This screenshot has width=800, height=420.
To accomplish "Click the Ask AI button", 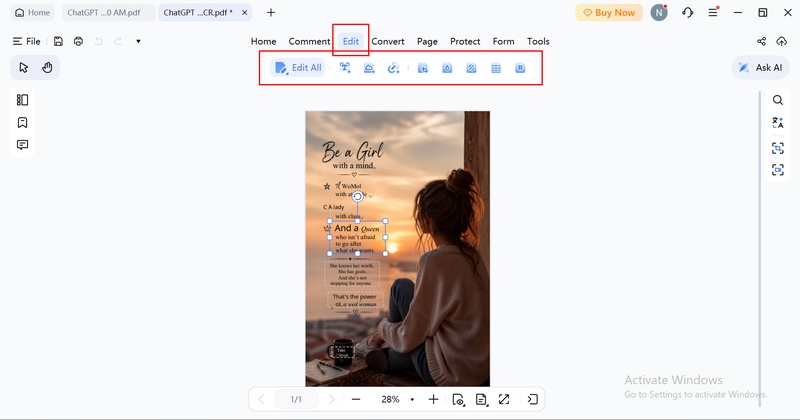I will (760, 67).
